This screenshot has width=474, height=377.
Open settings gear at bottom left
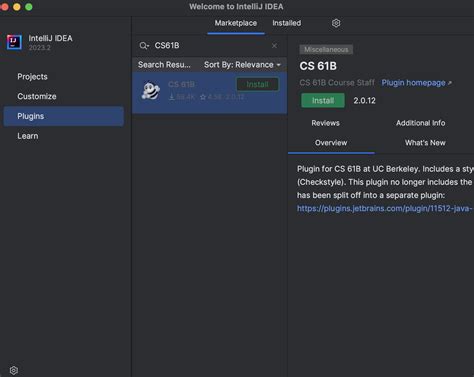point(14,370)
